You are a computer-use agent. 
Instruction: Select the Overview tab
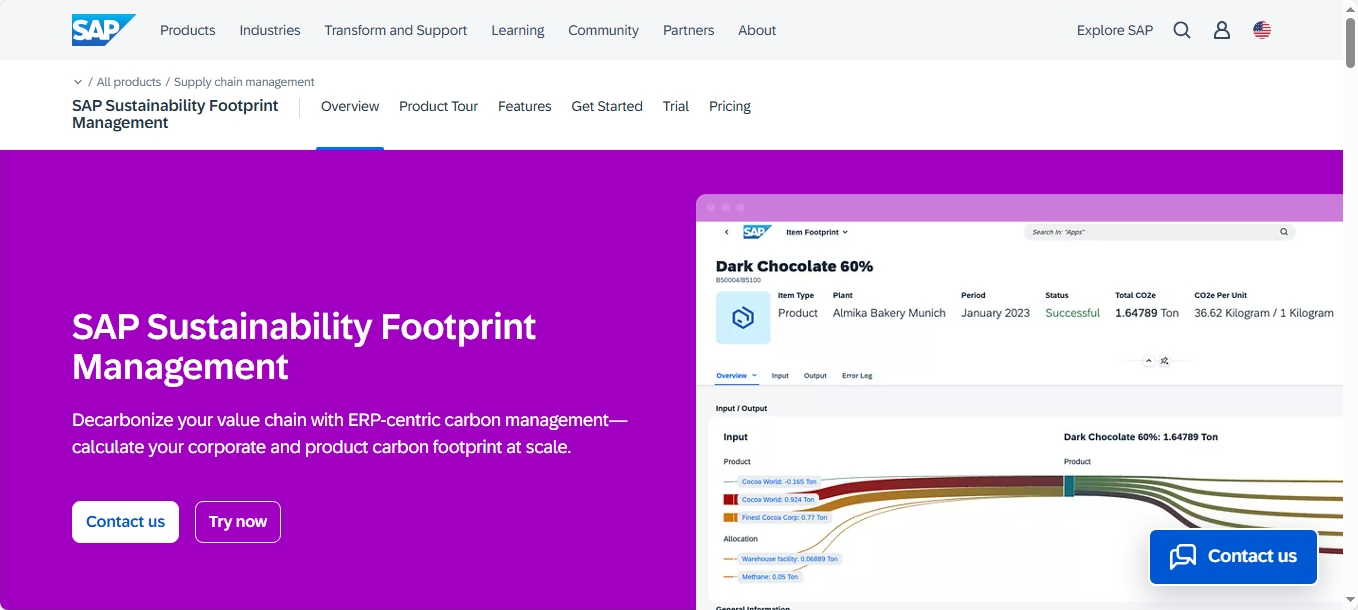[x=350, y=106]
